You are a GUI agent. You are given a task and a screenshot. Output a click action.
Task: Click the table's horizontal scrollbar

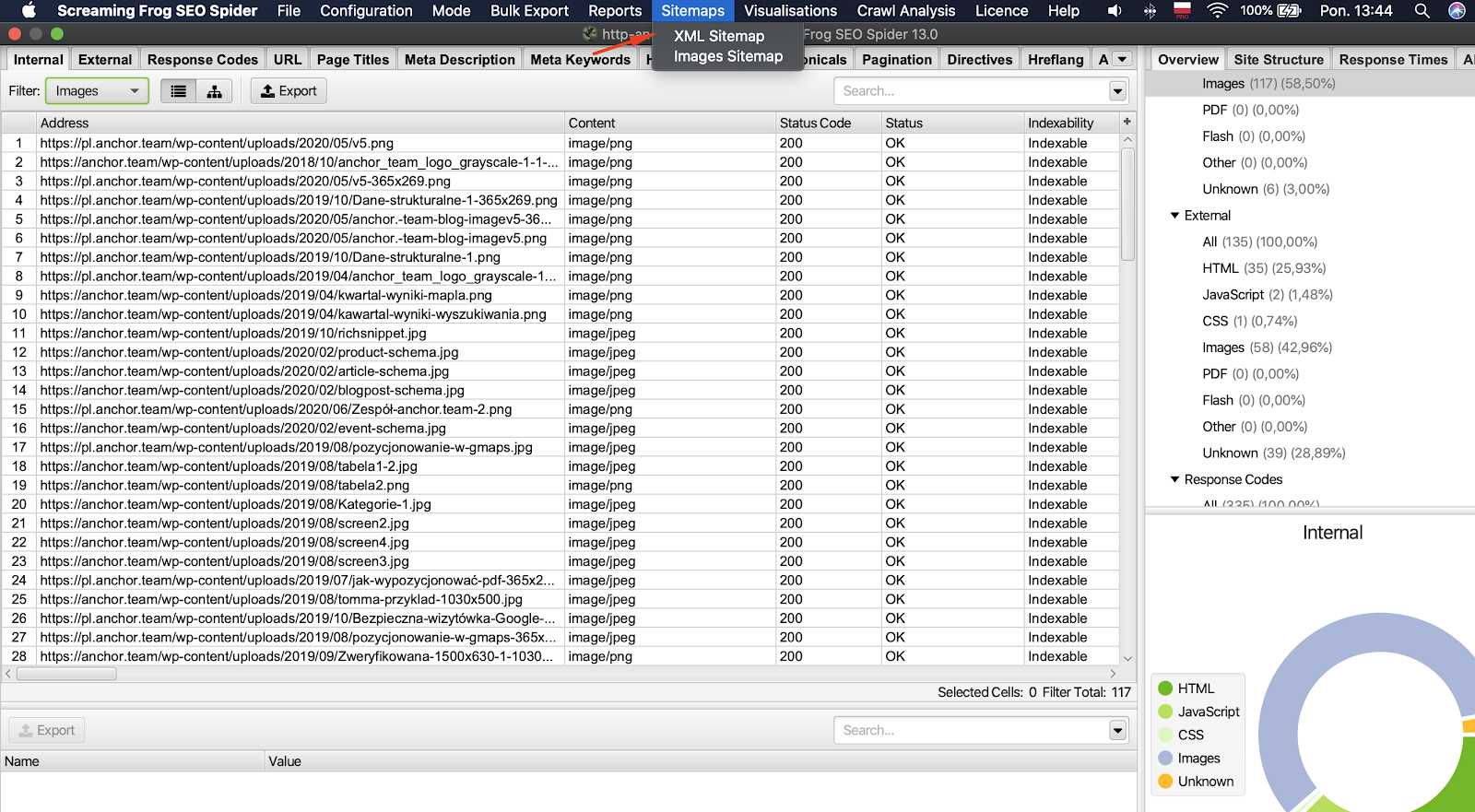coord(66,674)
